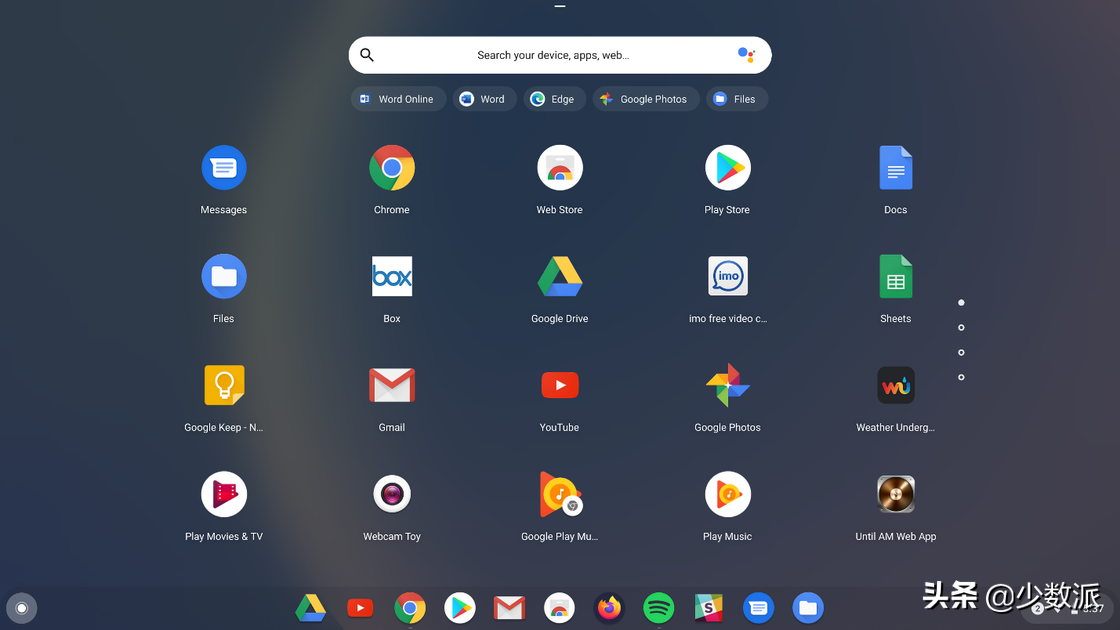Open Slack from the shelf
The image size is (1120, 630).
tap(709, 607)
